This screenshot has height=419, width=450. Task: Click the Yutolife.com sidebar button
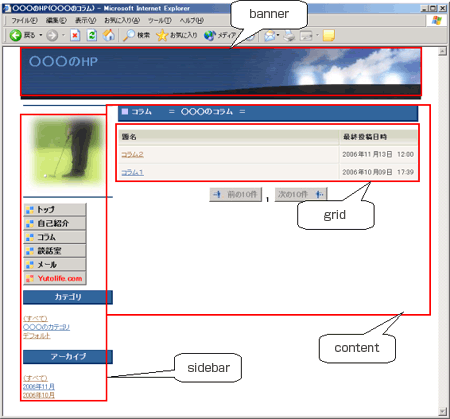point(55,278)
